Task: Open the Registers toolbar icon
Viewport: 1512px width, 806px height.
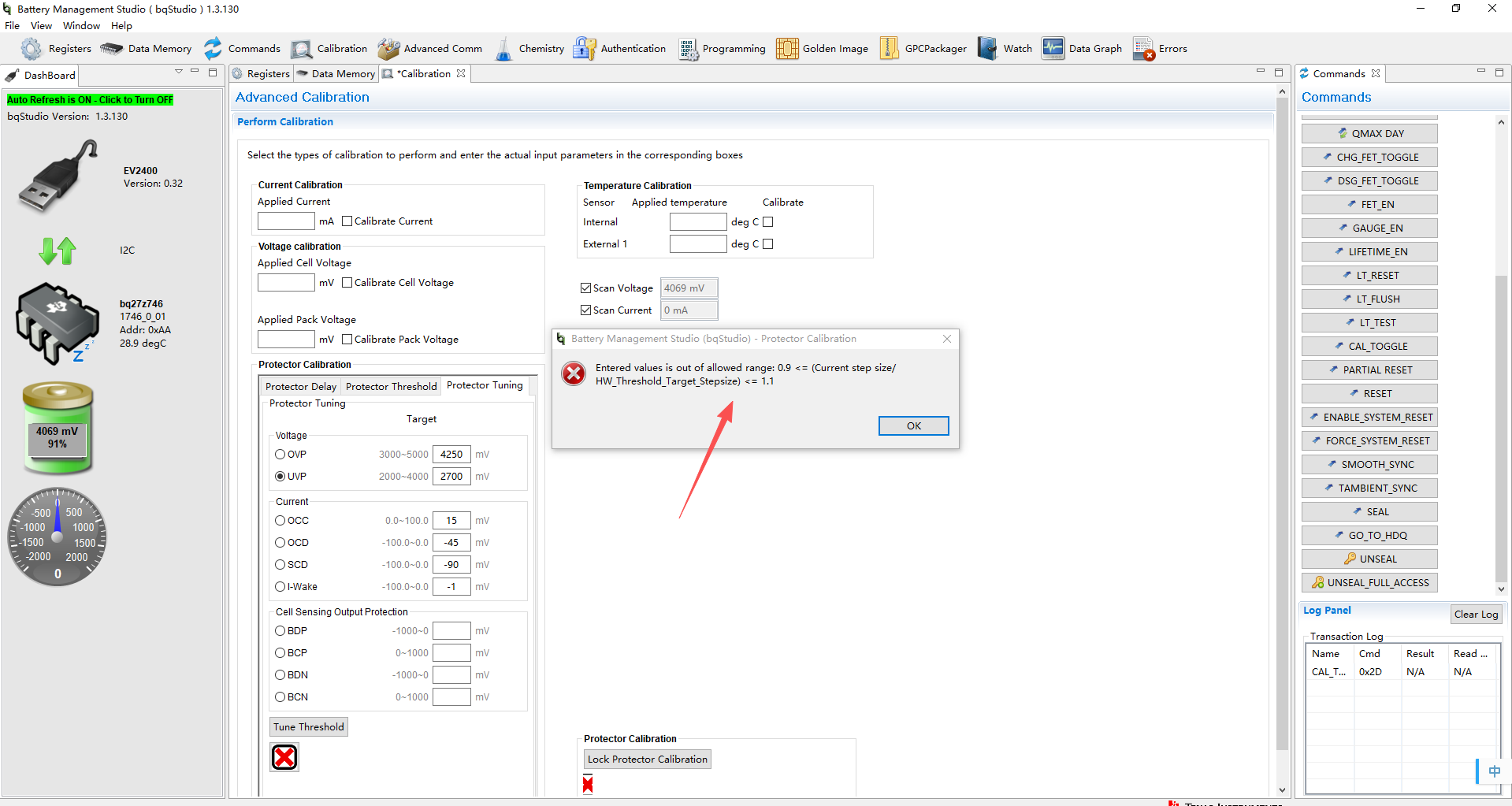Action: point(55,49)
